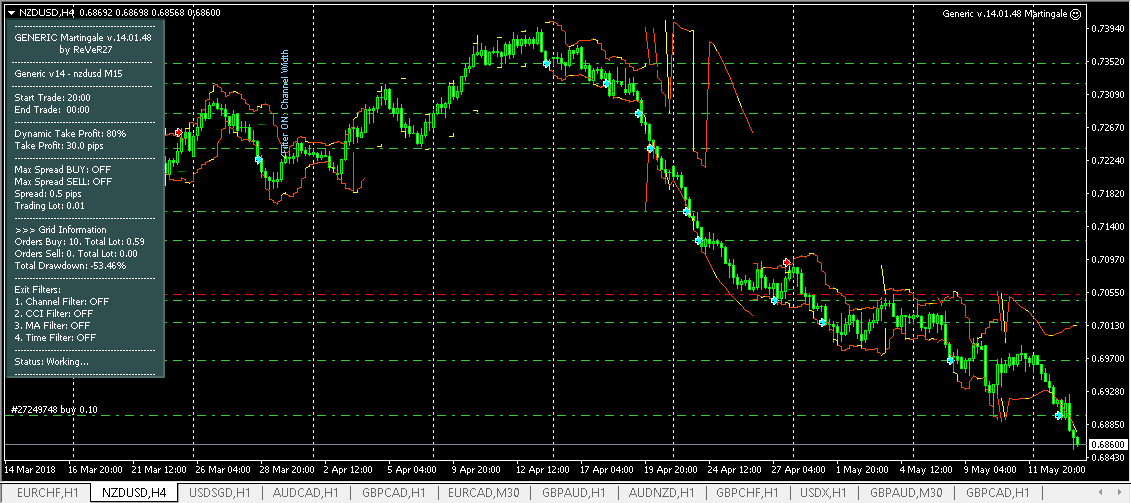Click the triangle arrow beside NZDUSD,H4 title
The image size is (1131, 503).
(11, 13)
